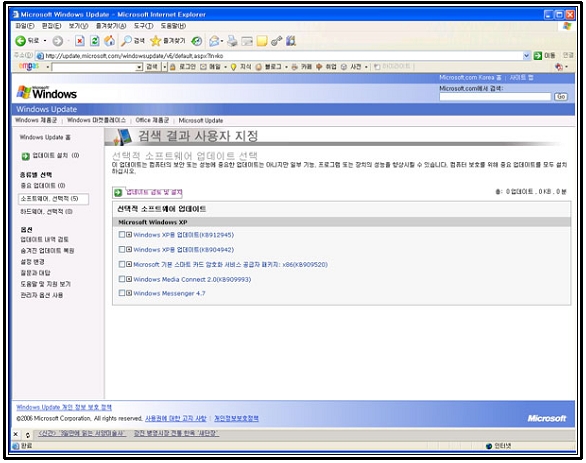This screenshot has width=586, height=463.
Task: Click the Mail envelope toolbar icon
Action: click(214, 41)
